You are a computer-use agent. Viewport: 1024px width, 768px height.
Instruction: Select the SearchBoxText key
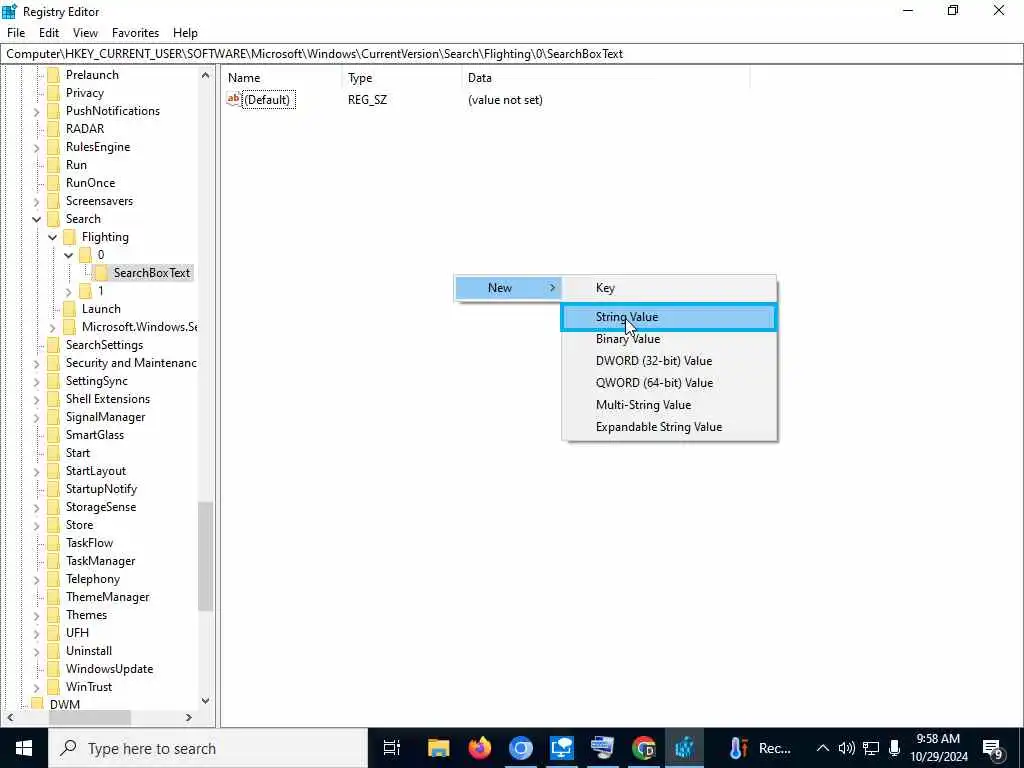pos(152,273)
